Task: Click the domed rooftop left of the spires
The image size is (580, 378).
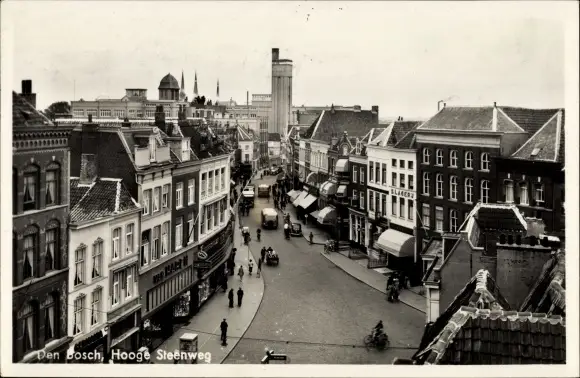Action: (169, 87)
